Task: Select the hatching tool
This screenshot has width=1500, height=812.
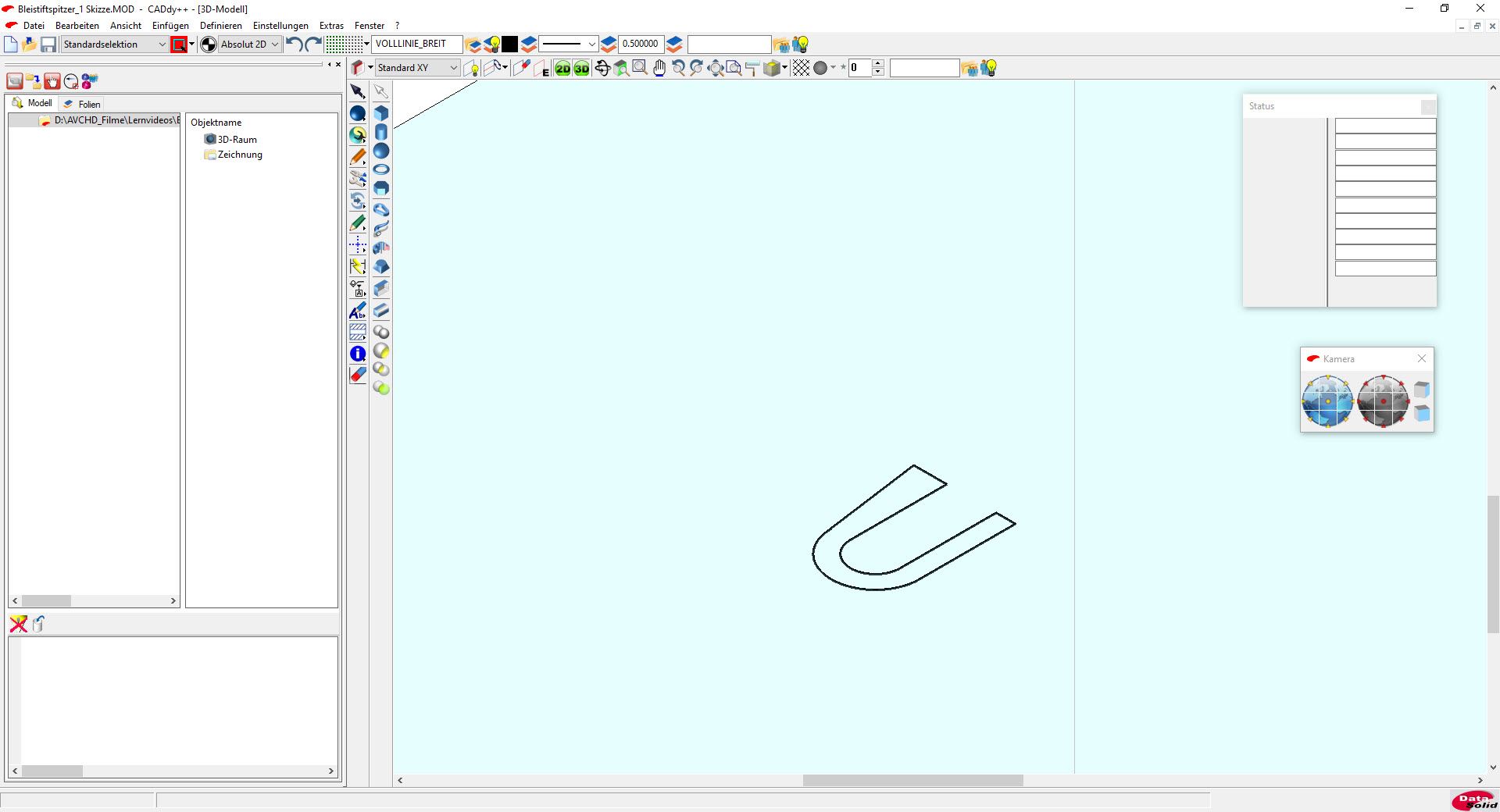Action: click(x=358, y=333)
